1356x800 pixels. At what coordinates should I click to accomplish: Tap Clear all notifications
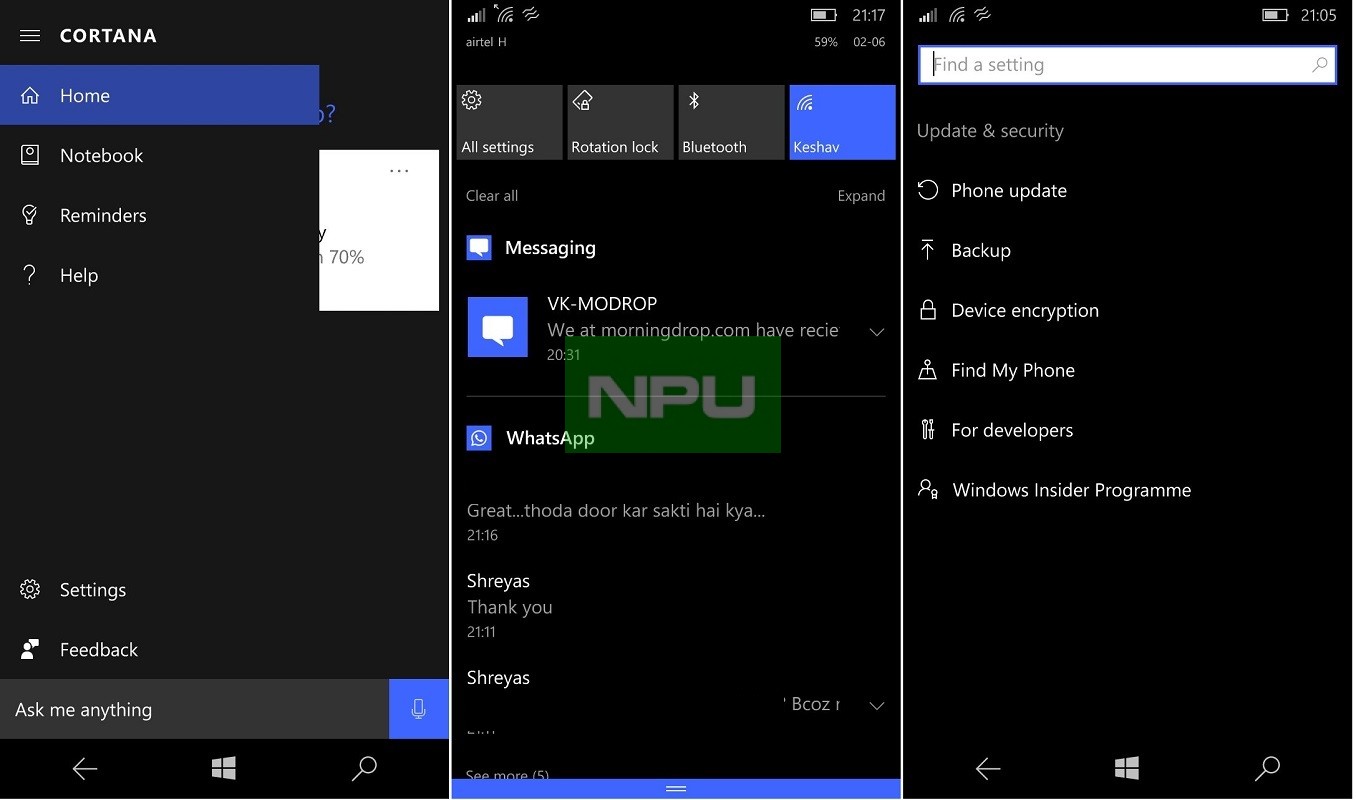491,195
